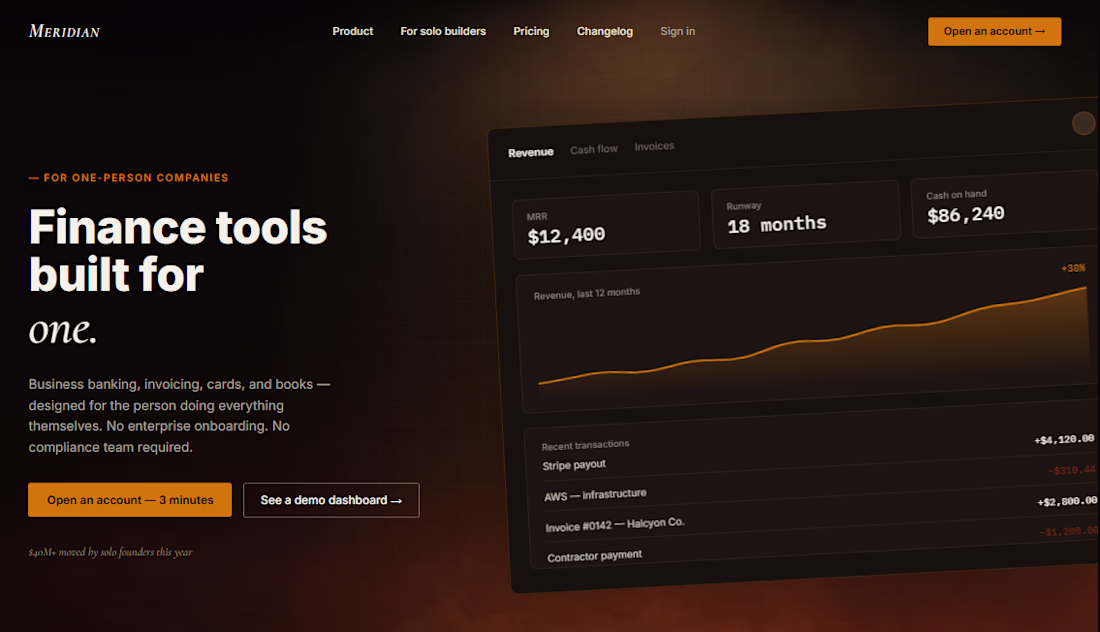Click the Meridian logo

coord(64,32)
